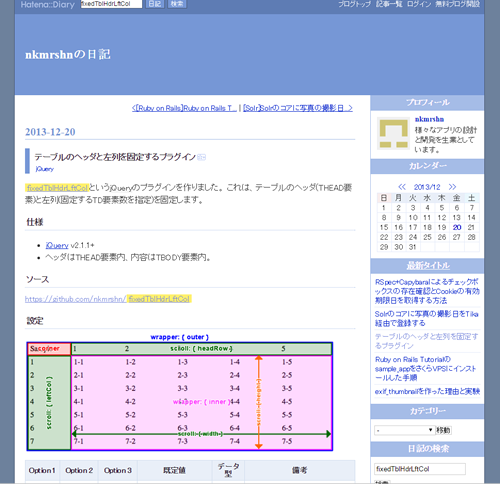Click the 備考 table header cell
The image size is (500, 484).
point(300,470)
